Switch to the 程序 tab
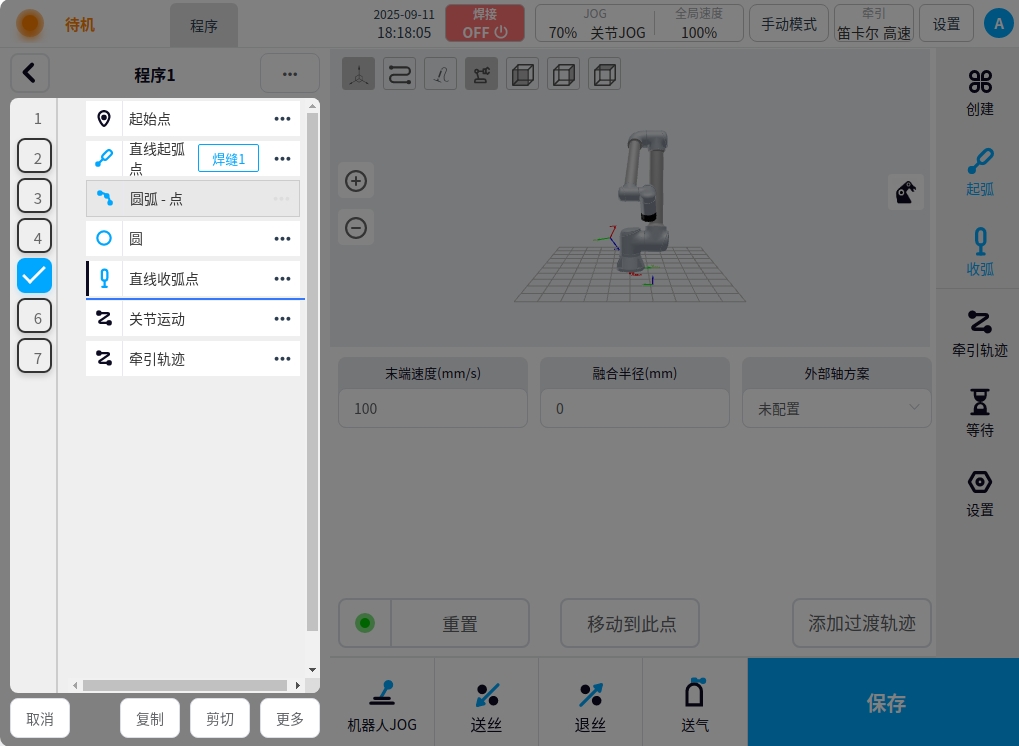The width and height of the screenshot is (1019, 746). [x=204, y=26]
